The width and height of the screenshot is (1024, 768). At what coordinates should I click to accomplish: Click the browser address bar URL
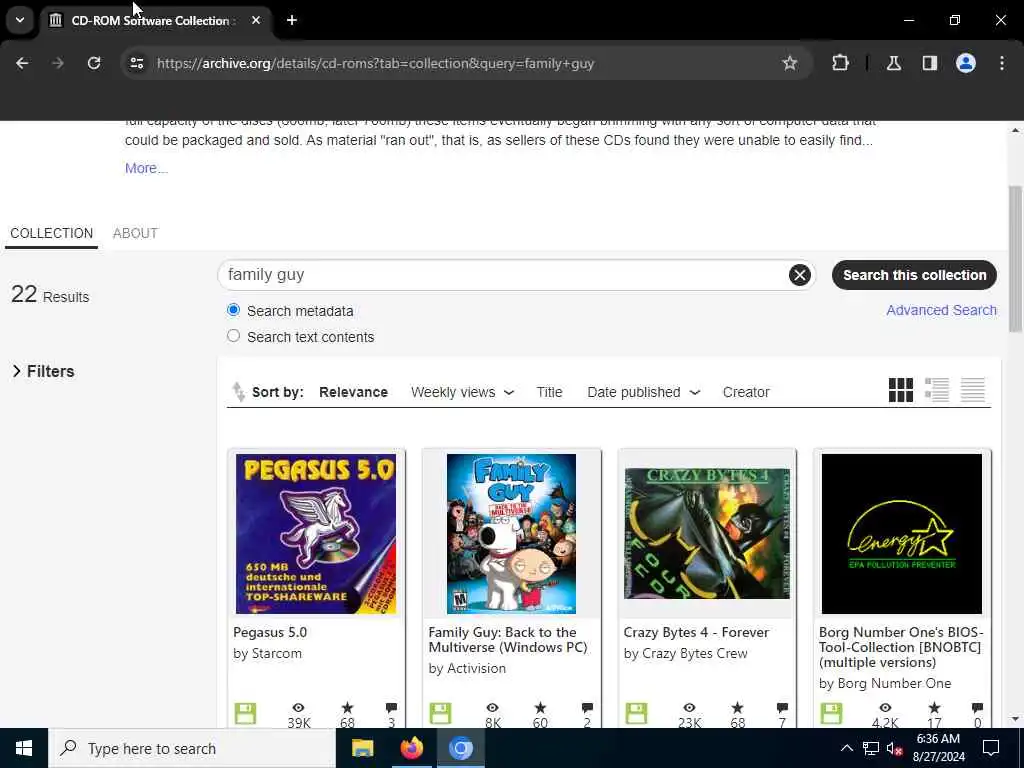coord(376,63)
